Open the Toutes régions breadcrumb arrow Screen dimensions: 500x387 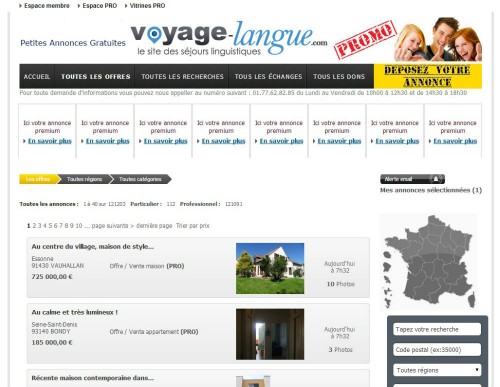85,179
